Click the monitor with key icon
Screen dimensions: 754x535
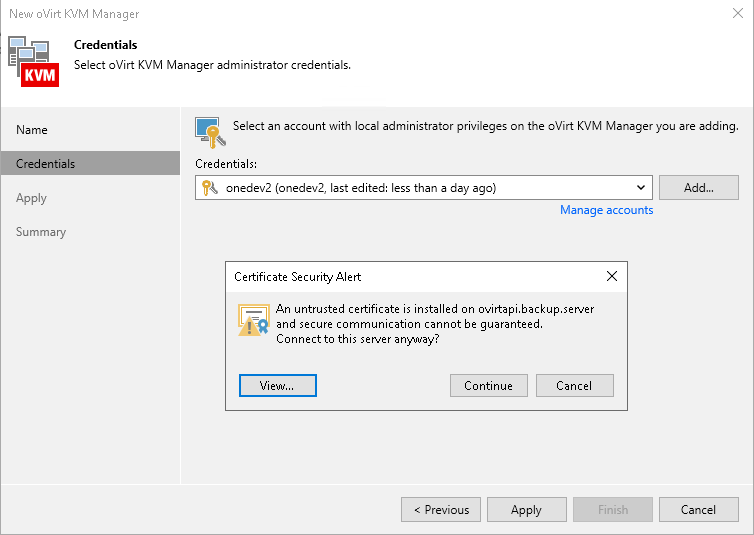tap(209, 131)
